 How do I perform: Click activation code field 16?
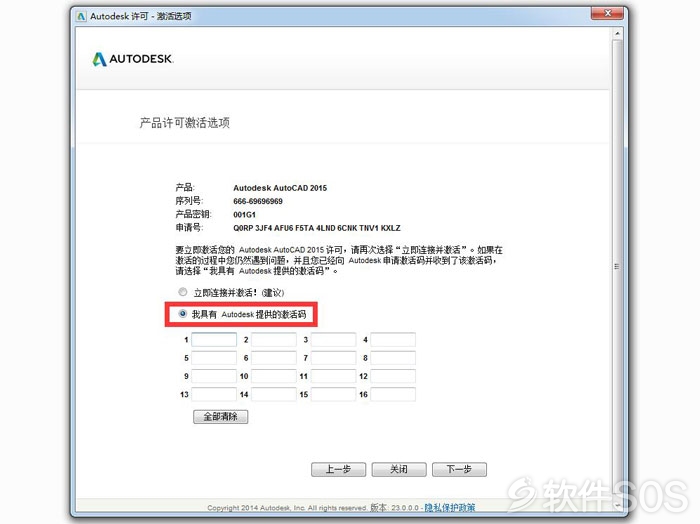pos(393,395)
